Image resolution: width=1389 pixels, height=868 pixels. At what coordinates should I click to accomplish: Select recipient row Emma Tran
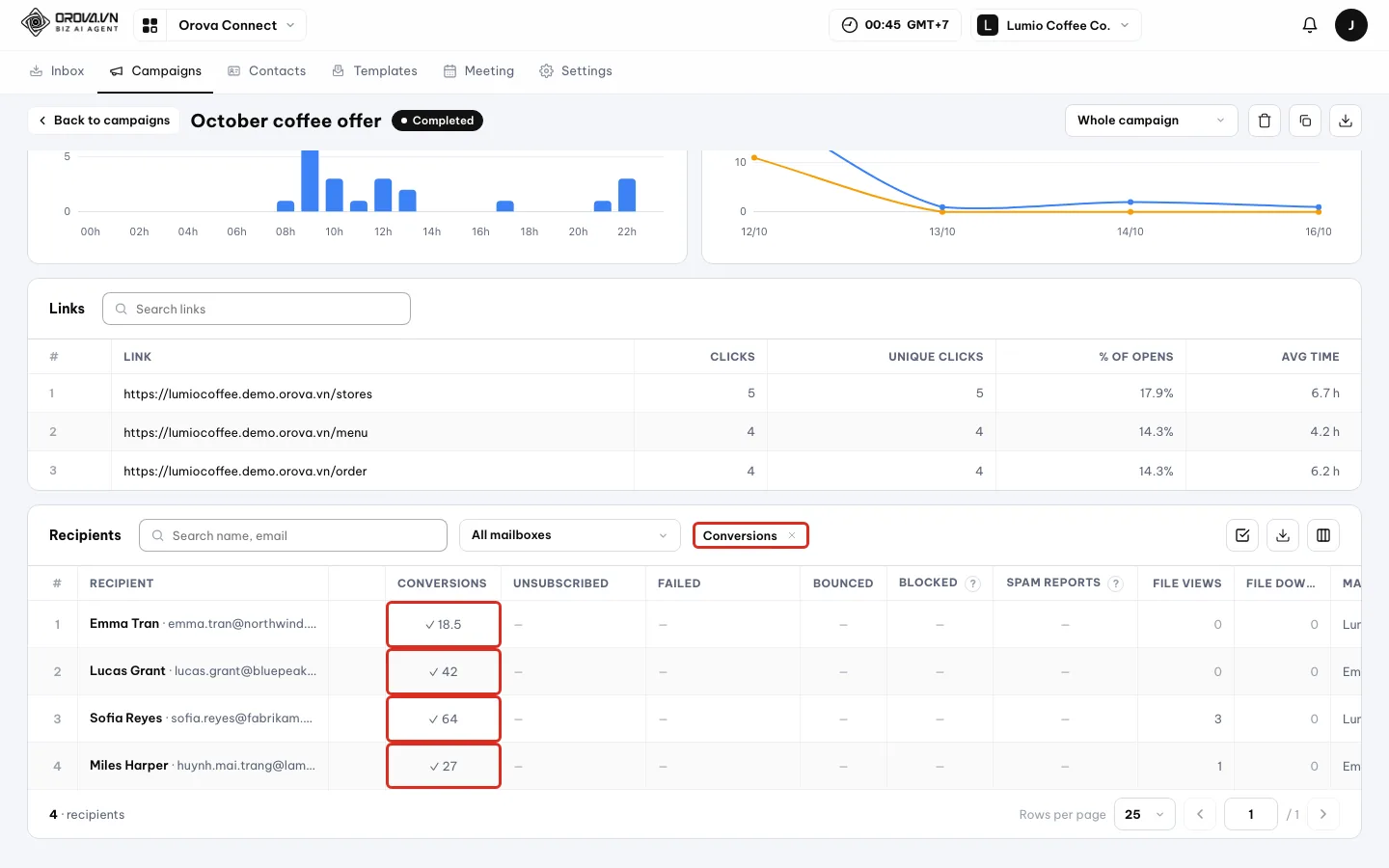click(694, 624)
